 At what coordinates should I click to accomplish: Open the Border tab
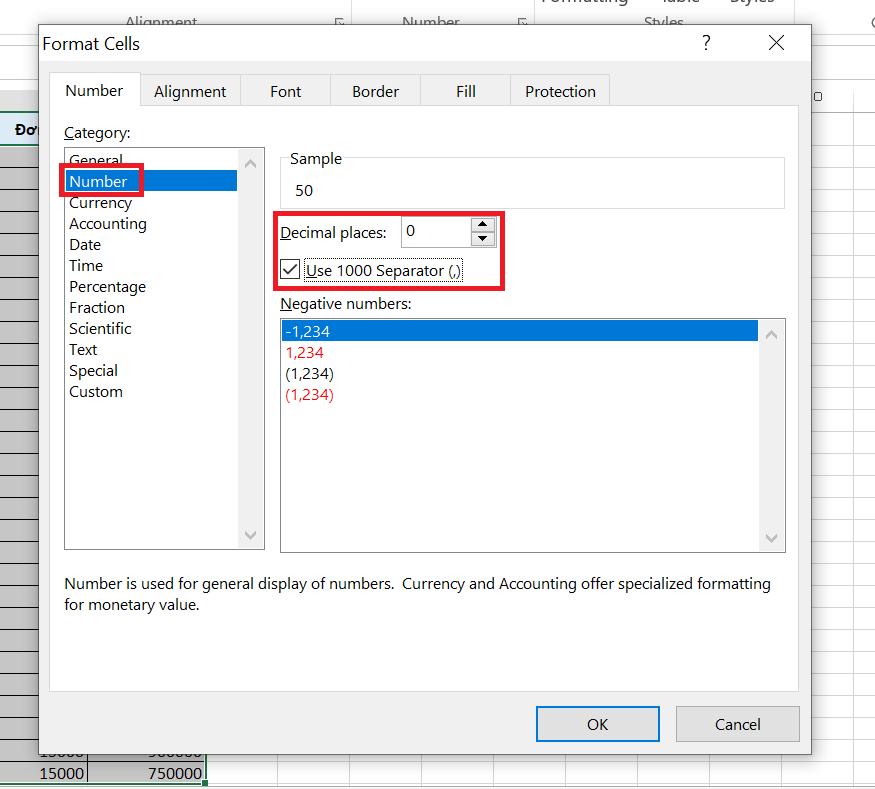(375, 92)
